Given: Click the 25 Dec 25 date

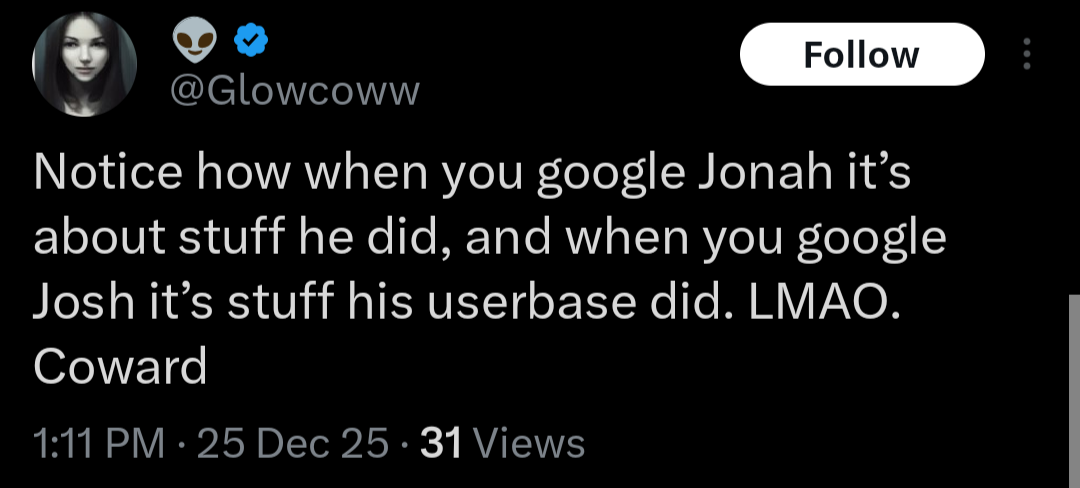Looking at the screenshot, I should (x=293, y=442).
